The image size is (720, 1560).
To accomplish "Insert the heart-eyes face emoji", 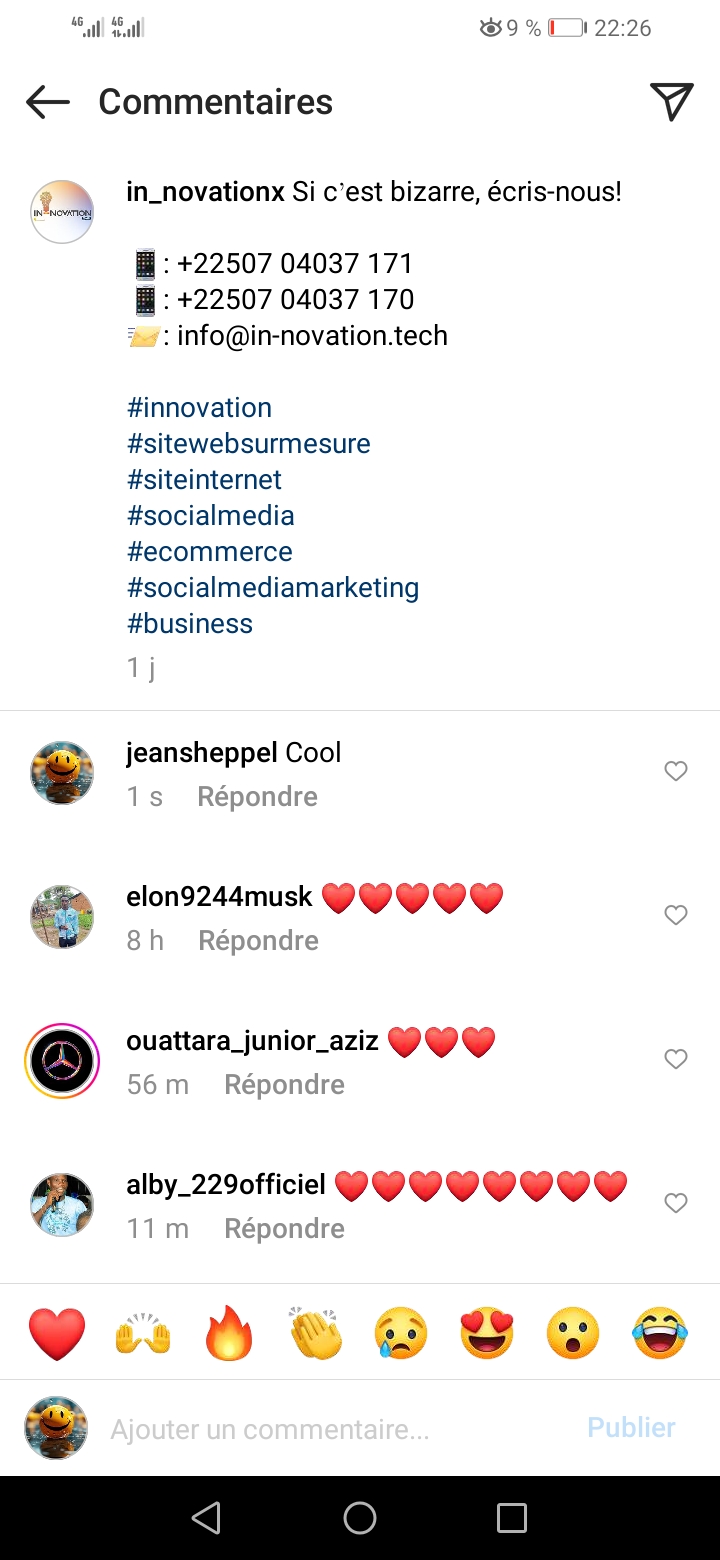I will click(487, 1334).
